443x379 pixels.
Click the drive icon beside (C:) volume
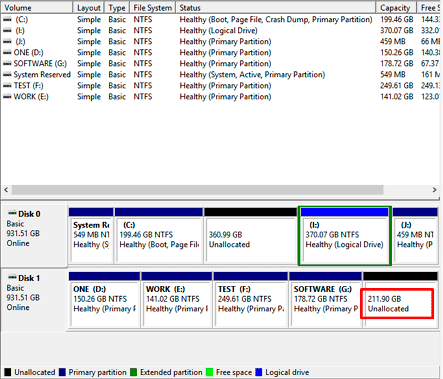[x=7, y=20]
